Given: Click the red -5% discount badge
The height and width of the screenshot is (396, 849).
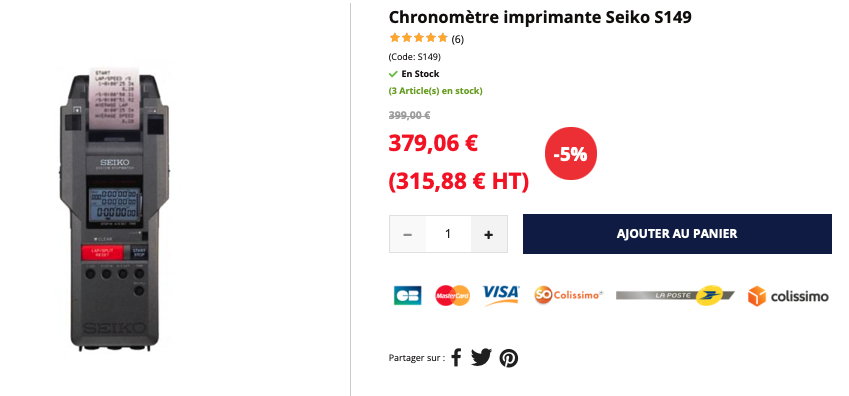Looking at the screenshot, I should pos(570,154).
